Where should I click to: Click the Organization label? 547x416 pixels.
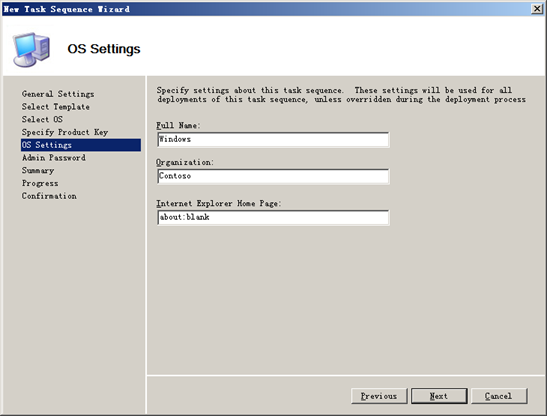click(185, 163)
